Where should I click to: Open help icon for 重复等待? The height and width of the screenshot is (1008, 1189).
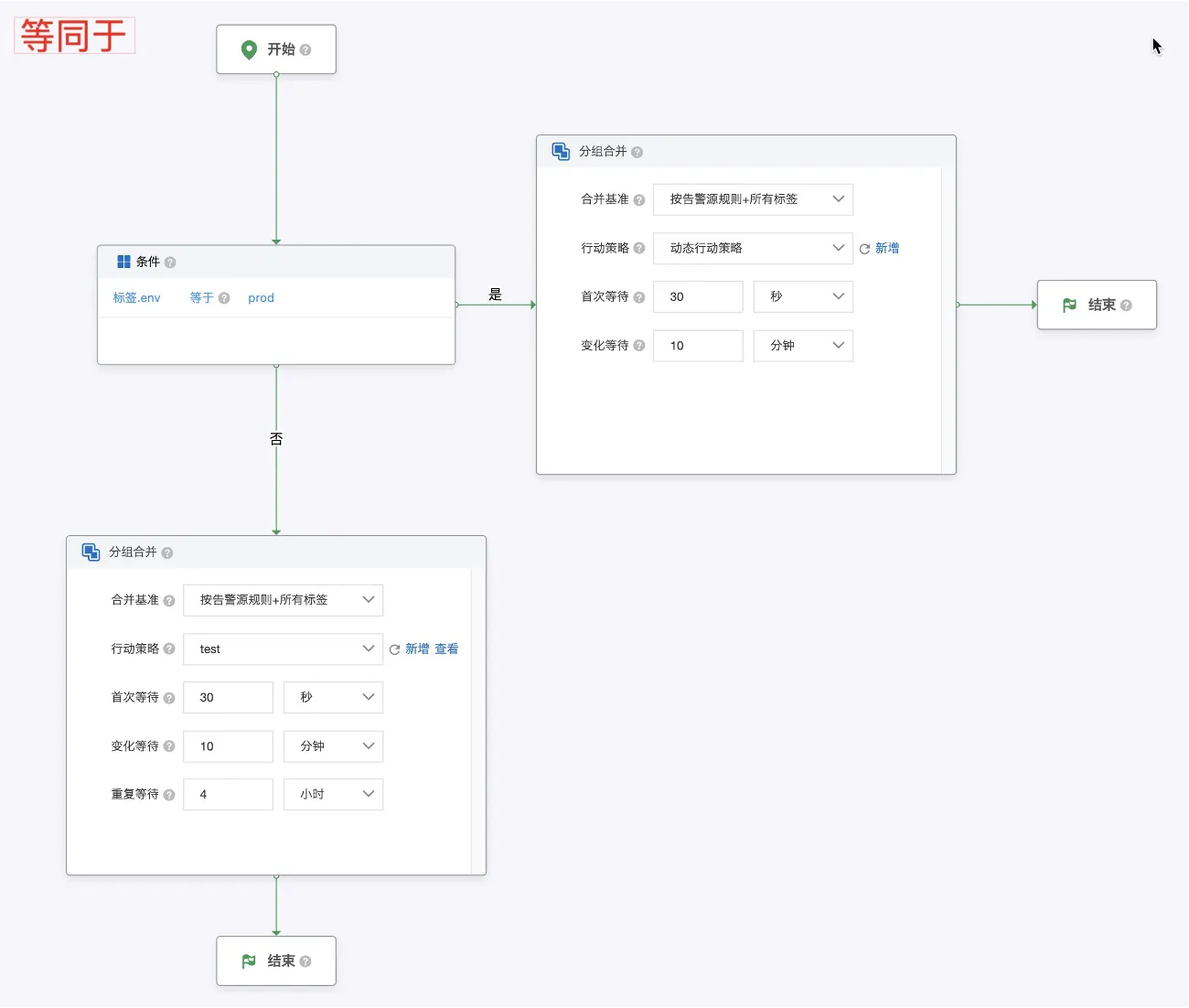[x=169, y=795]
